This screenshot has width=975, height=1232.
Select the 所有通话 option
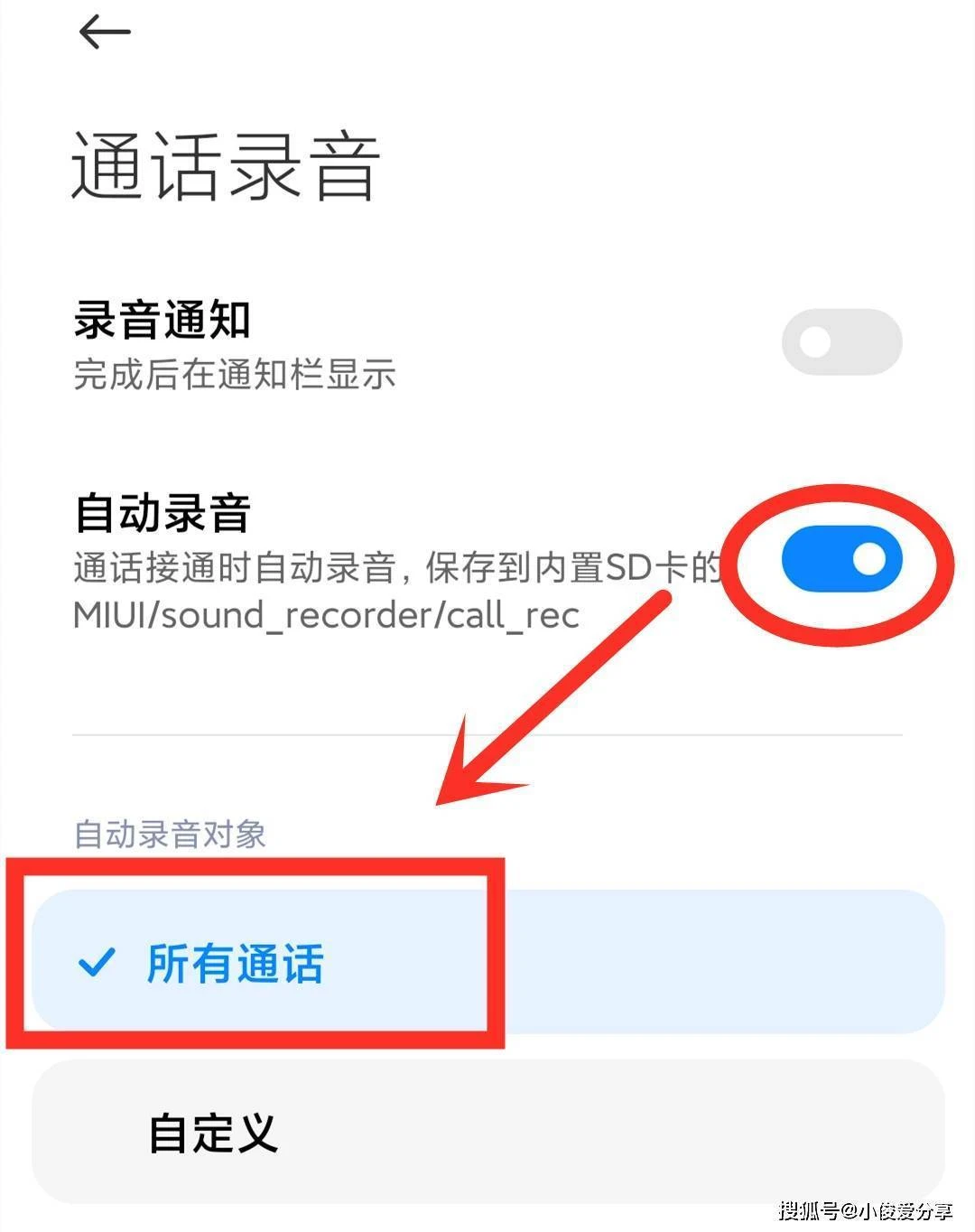pyautogui.click(x=487, y=961)
